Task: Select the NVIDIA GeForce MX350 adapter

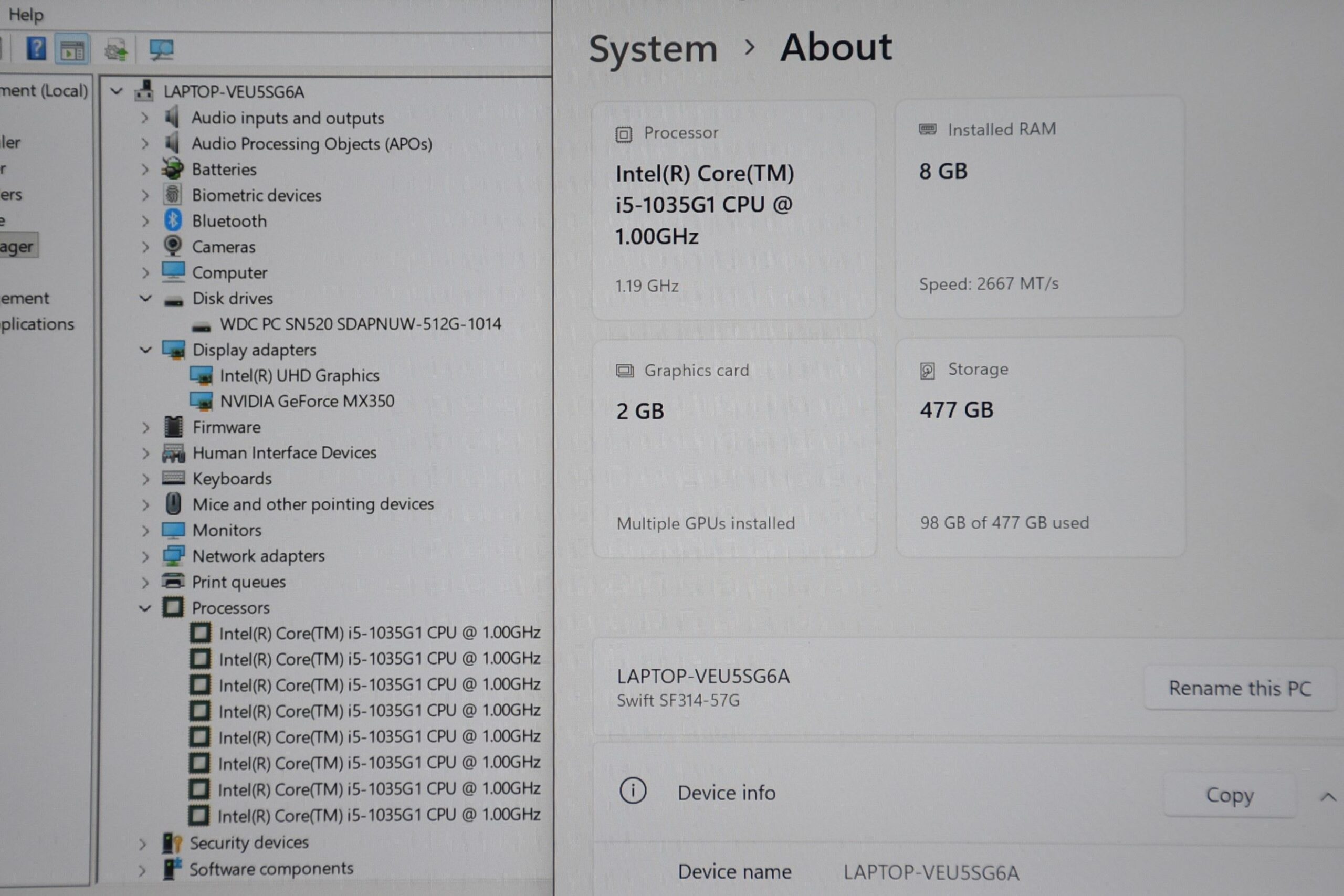Action: pyautogui.click(x=307, y=401)
